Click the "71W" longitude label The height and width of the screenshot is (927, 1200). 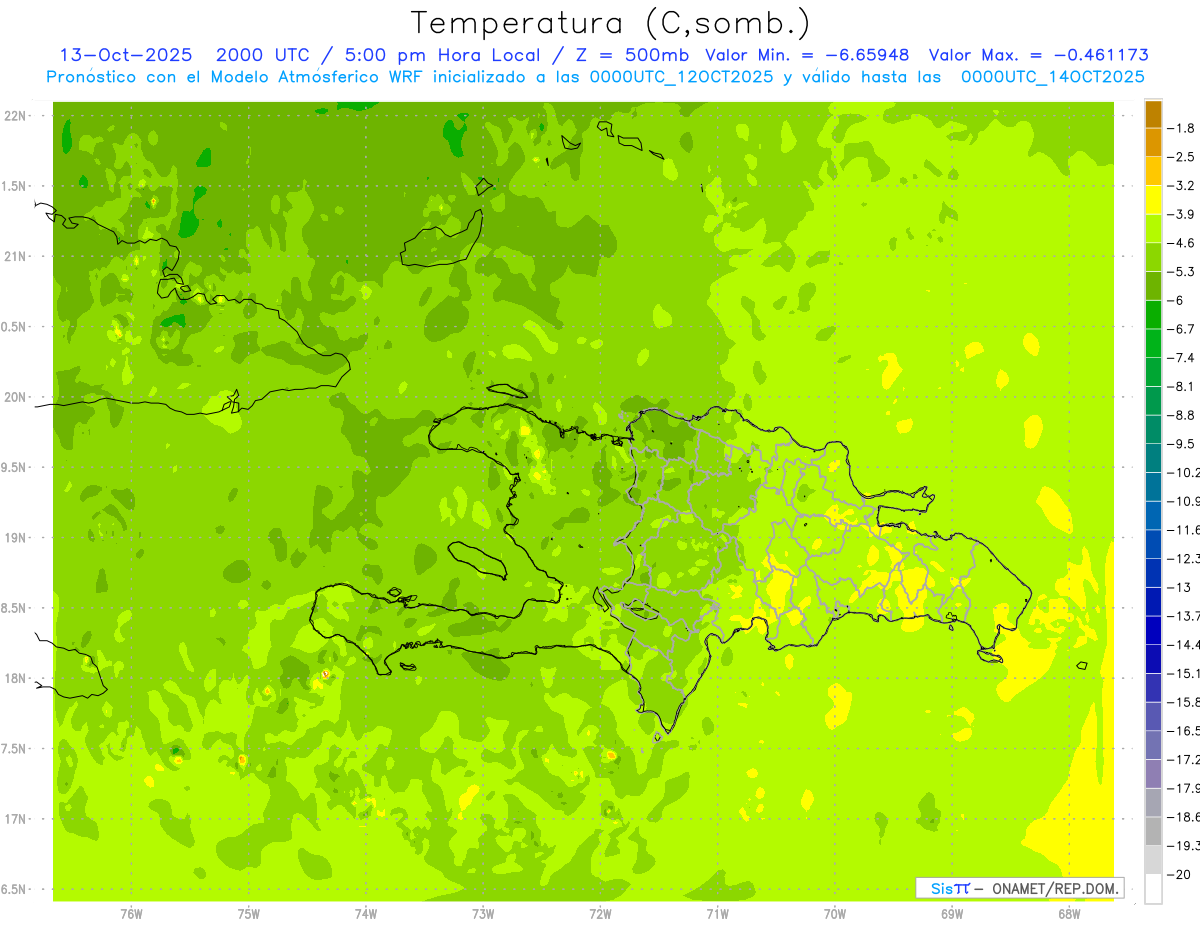coord(717,914)
